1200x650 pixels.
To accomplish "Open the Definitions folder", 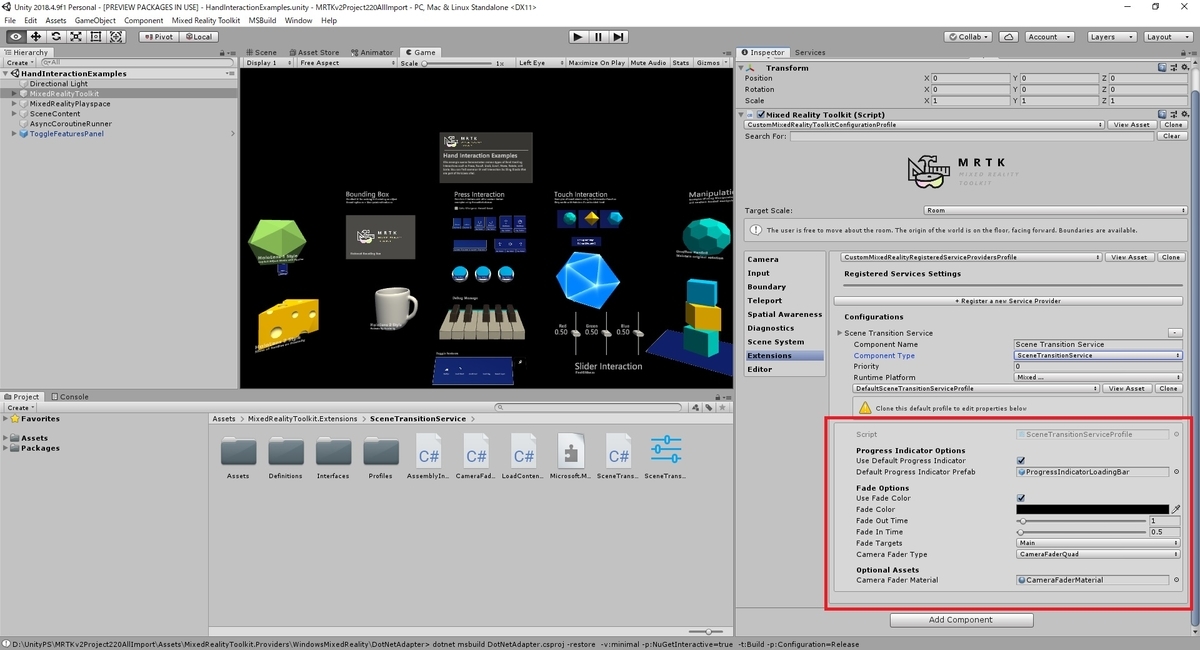I will (286, 451).
